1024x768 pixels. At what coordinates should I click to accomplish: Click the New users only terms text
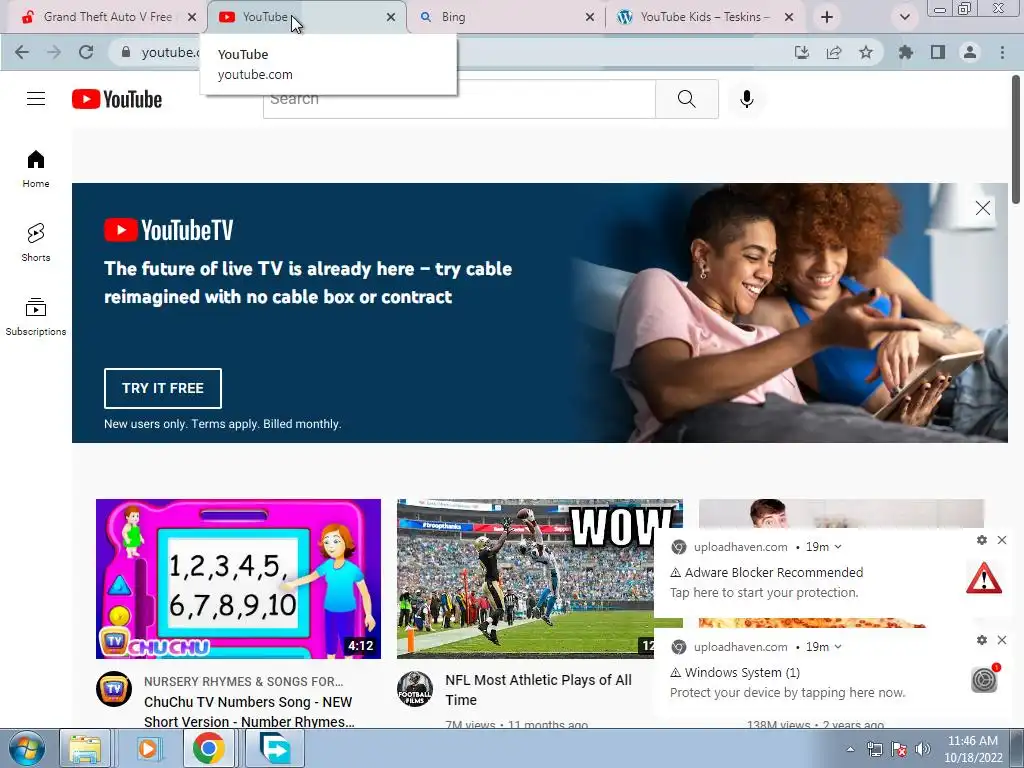223,424
